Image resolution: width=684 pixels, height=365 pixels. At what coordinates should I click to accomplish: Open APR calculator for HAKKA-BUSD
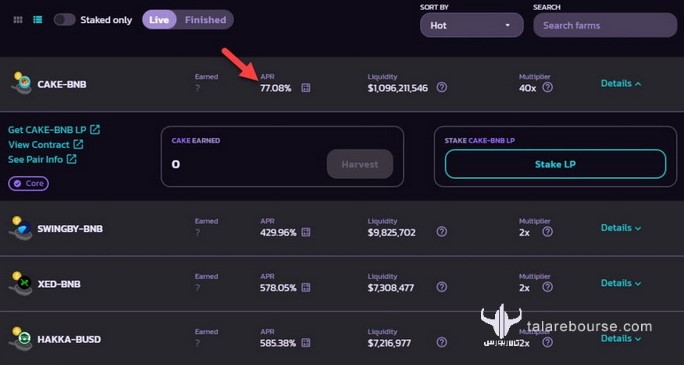(306, 343)
